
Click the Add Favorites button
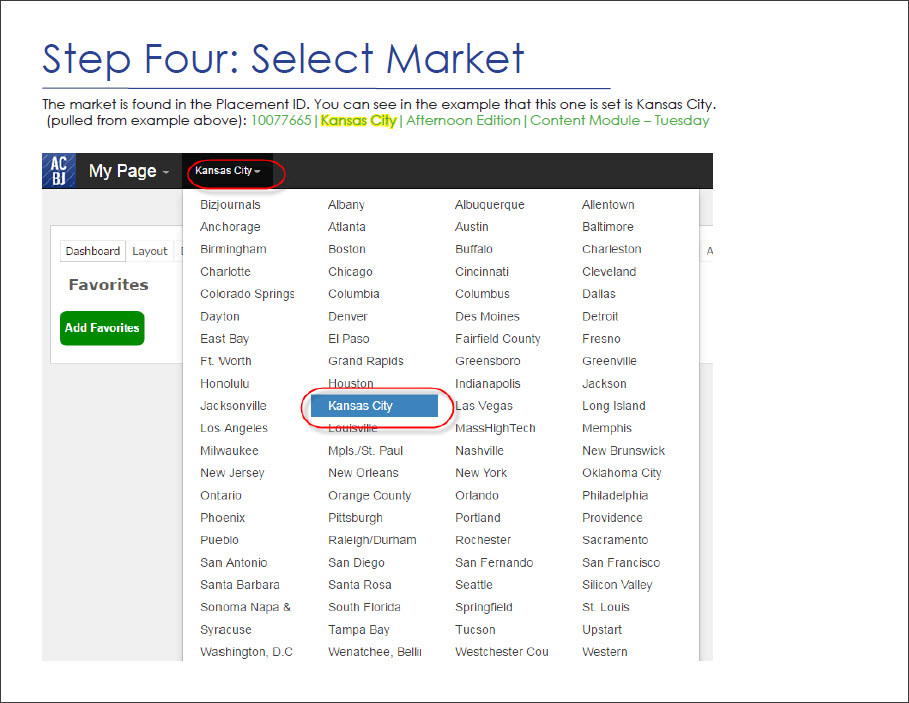pos(102,328)
